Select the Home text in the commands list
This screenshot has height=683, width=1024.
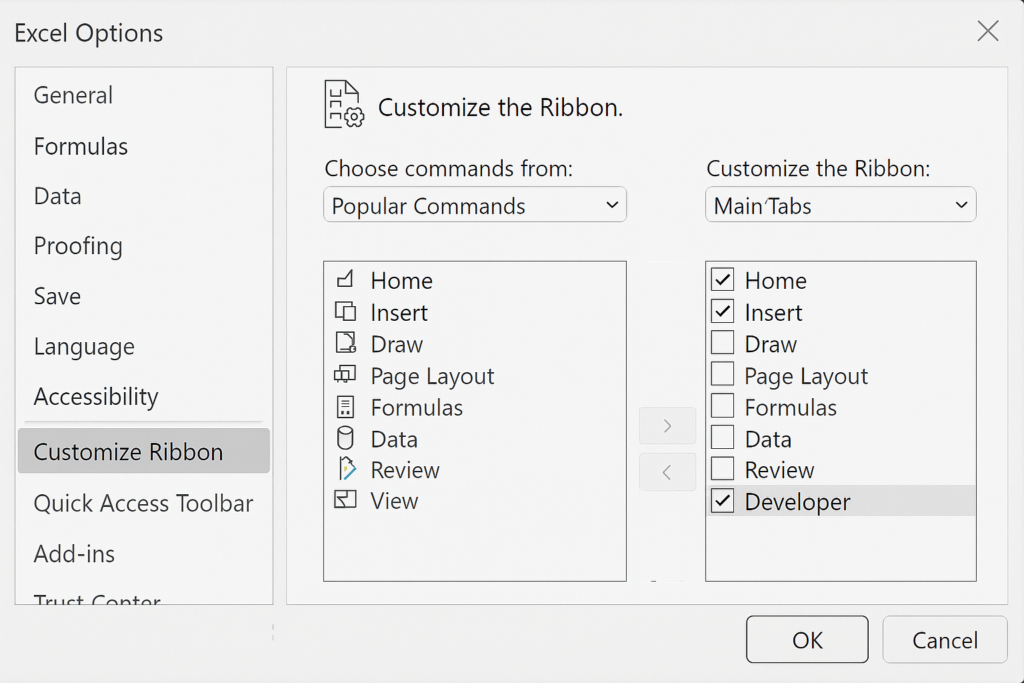402,280
